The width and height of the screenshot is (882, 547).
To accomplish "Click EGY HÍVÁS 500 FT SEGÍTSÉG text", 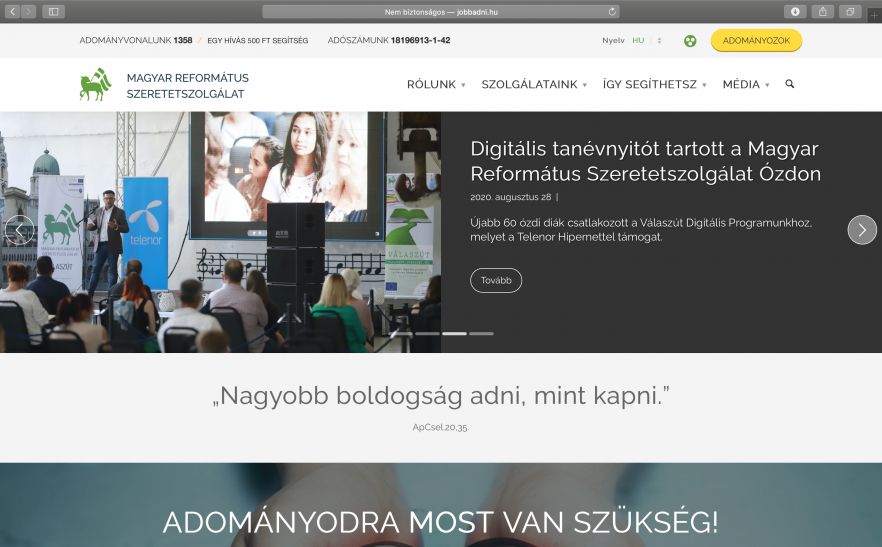I will pos(258,41).
